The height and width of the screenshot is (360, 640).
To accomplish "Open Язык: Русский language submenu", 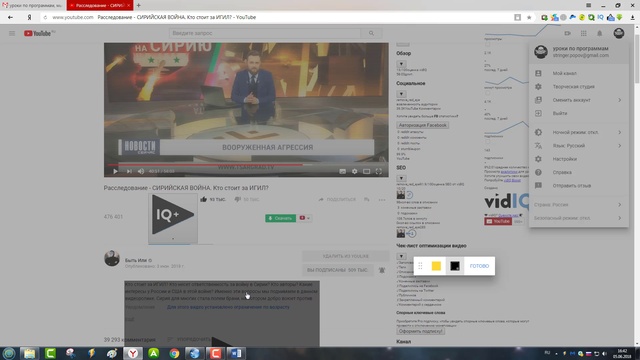I will tap(579, 146).
